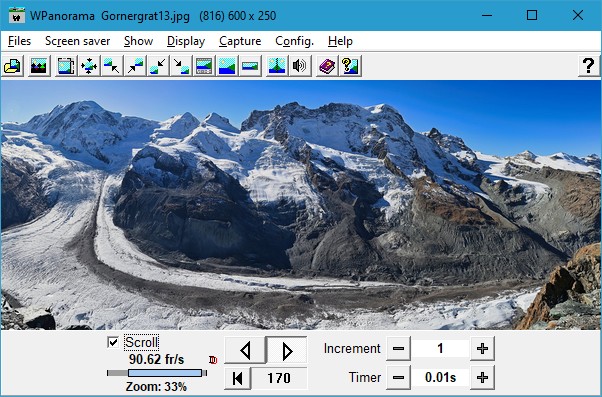
Task: Click the blue zoom slider bar
Action: (x=165, y=373)
